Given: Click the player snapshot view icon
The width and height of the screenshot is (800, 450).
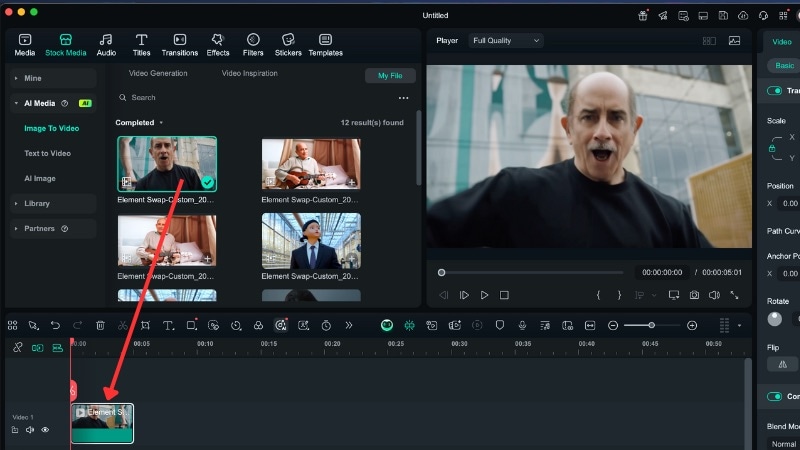Looking at the screenshot, I should pos(734,40).
